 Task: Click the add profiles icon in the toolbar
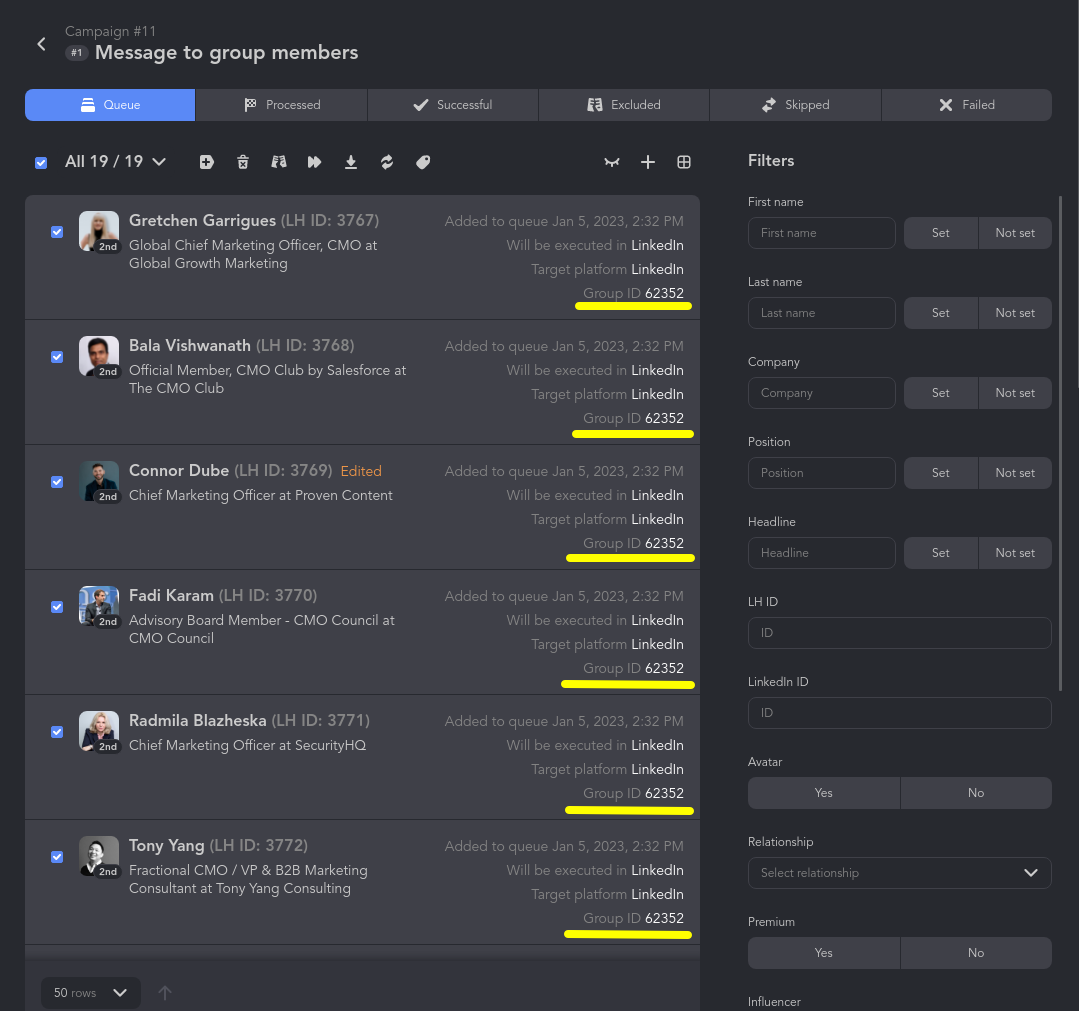click(207, 162)
